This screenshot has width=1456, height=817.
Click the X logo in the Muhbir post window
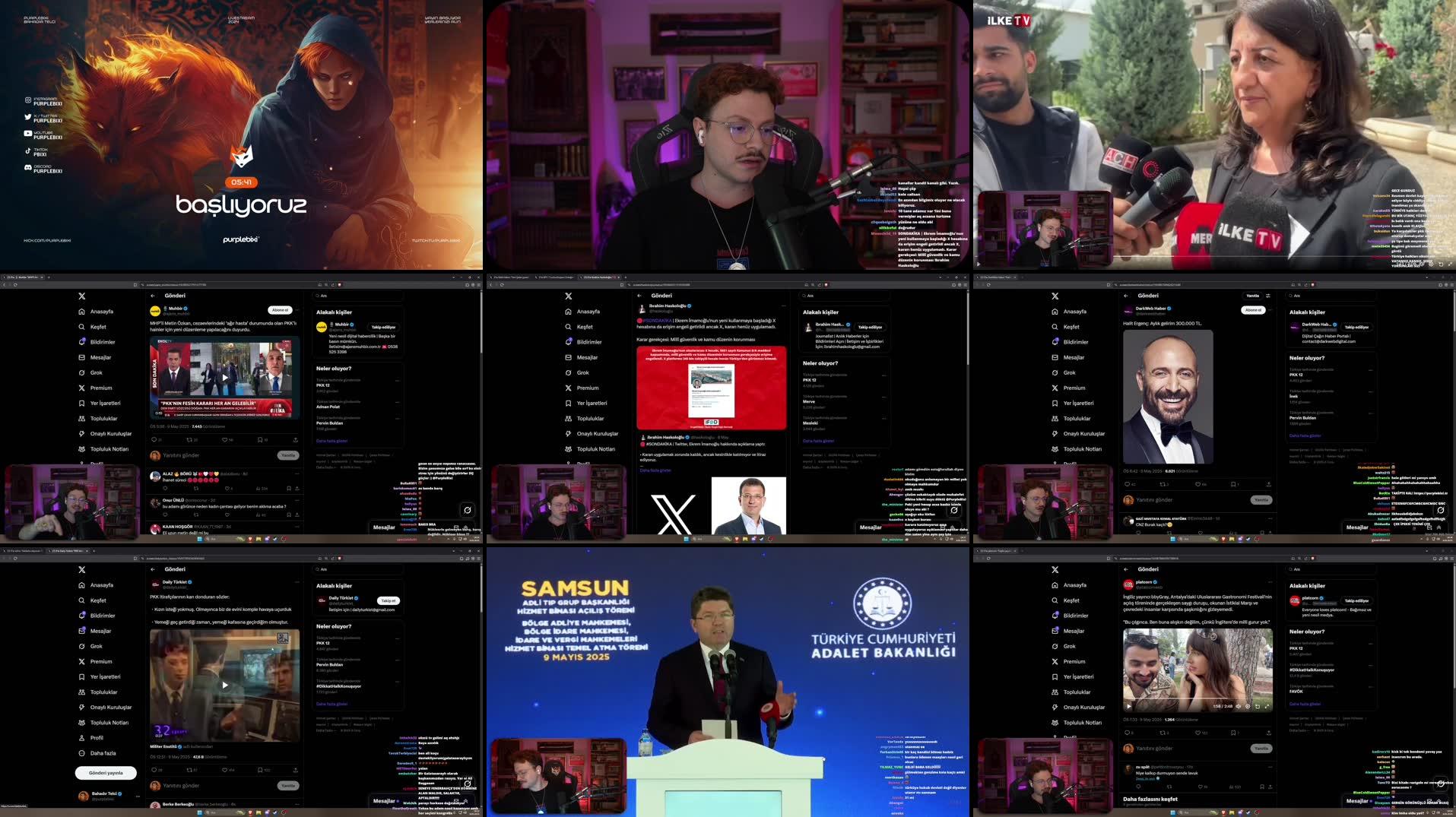(81, 296)
